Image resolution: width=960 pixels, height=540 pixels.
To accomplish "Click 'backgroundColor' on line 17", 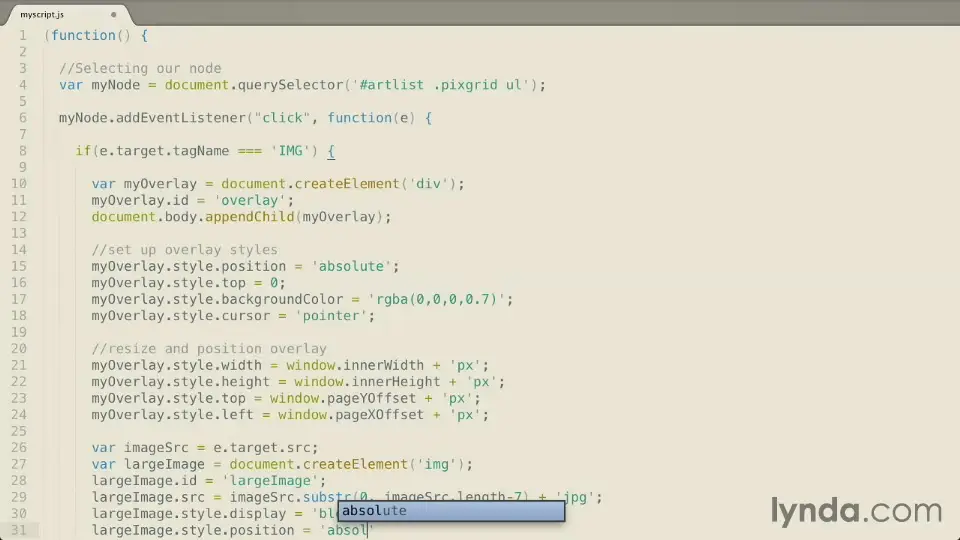I will [x=282, y=299].
